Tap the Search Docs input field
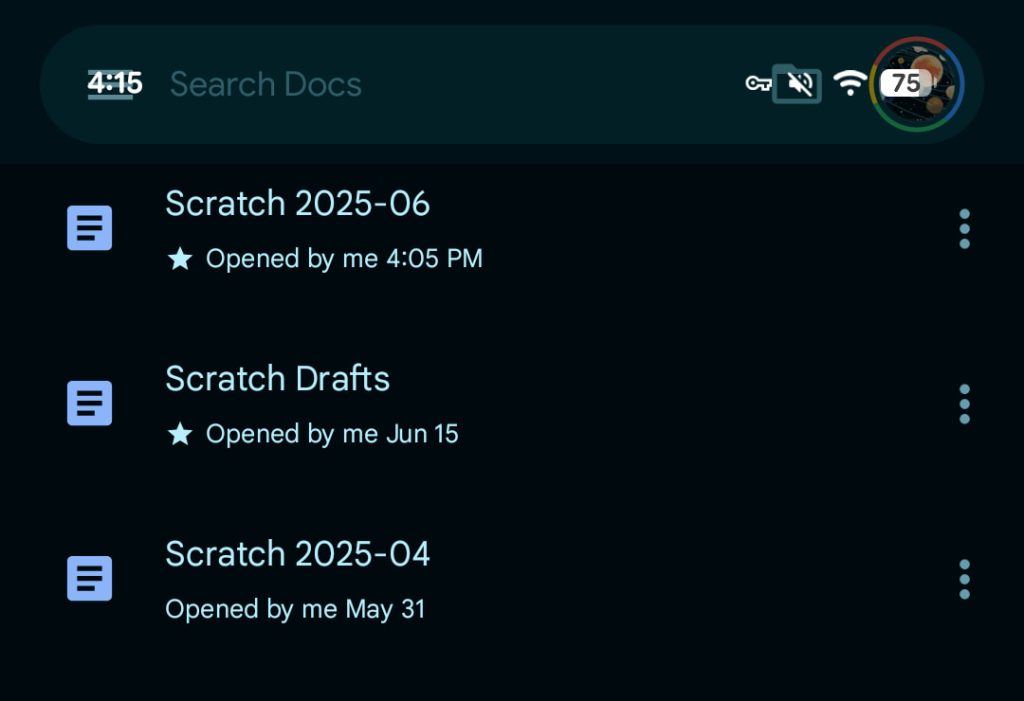 (x=265, y=84)
